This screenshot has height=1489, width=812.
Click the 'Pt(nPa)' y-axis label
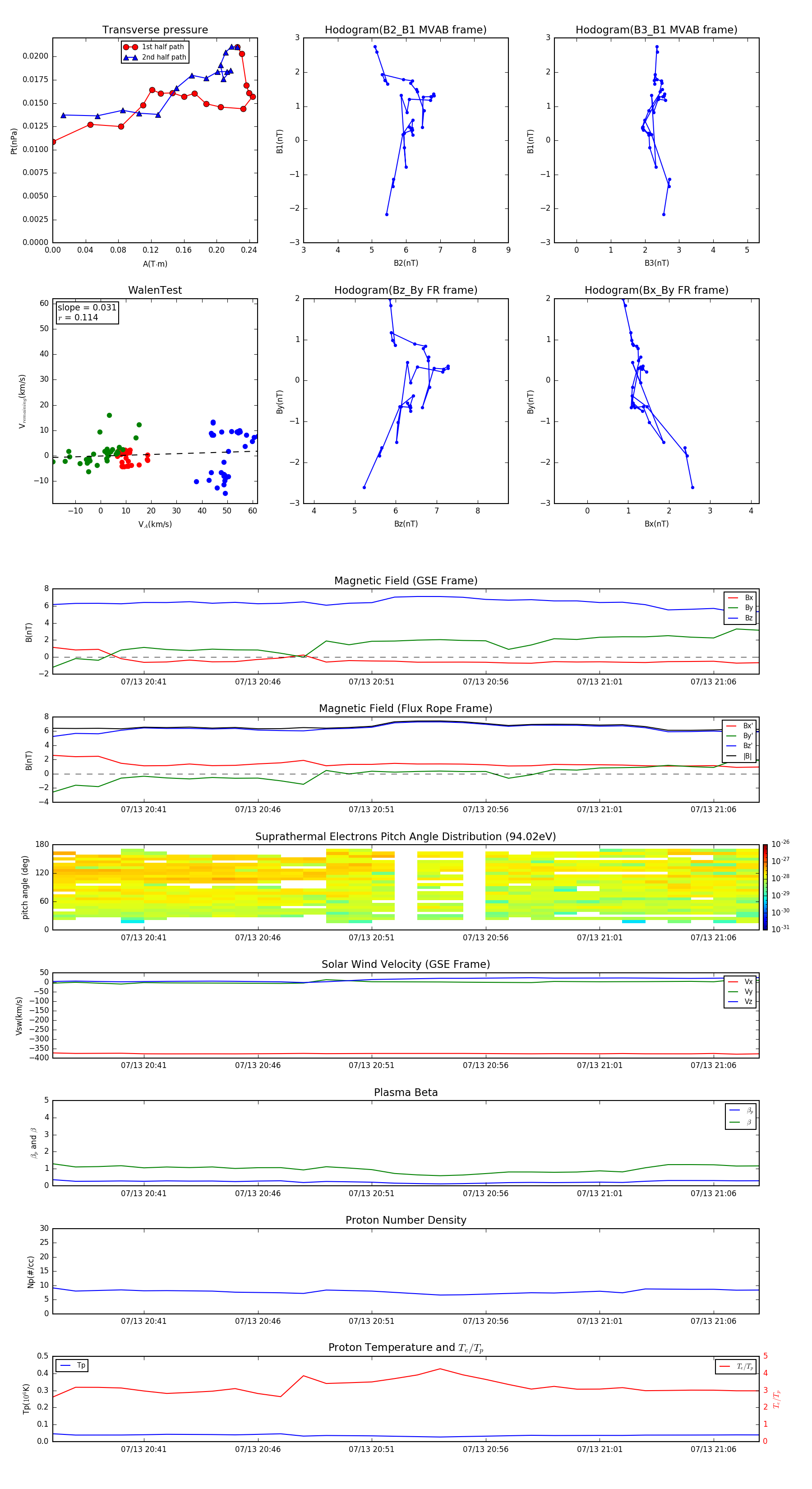tap(14, 140)
